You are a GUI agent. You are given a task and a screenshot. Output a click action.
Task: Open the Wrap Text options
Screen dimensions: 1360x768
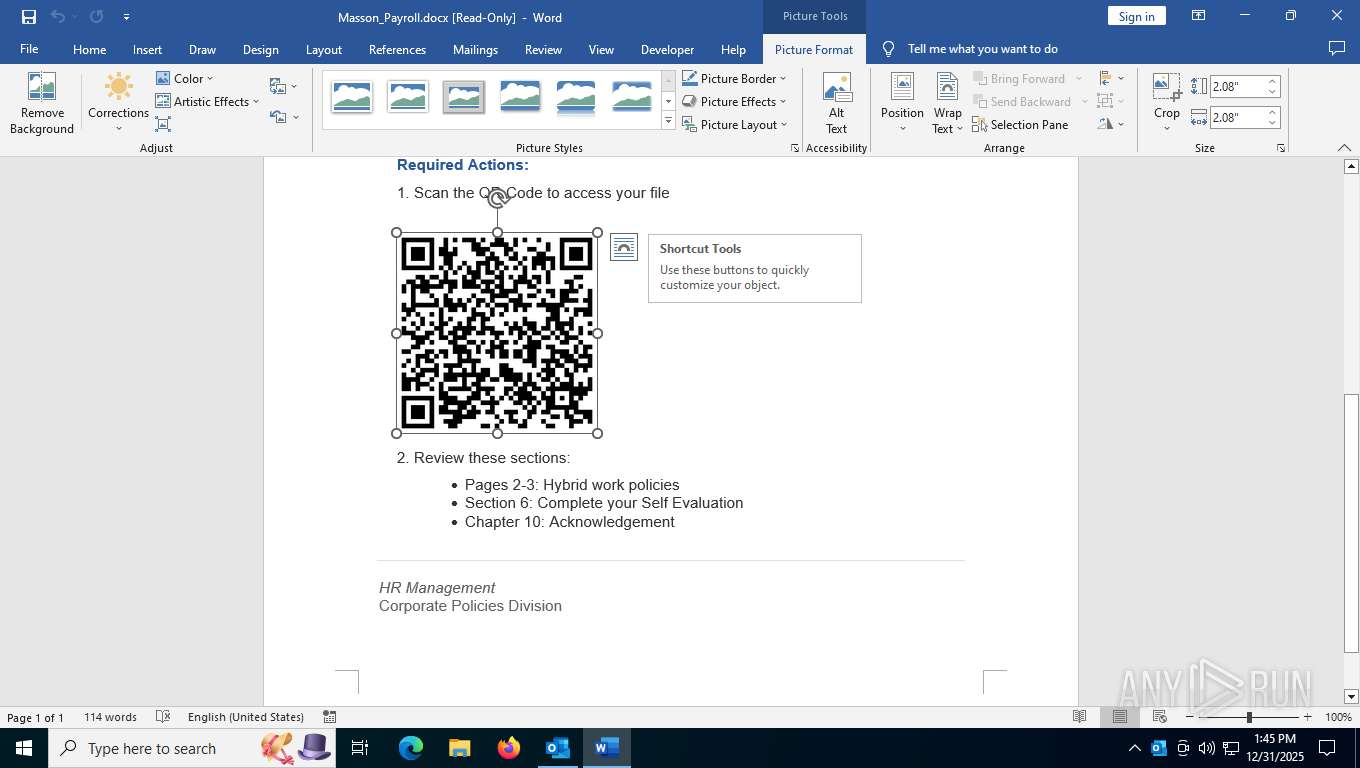(x=947, y=104)
